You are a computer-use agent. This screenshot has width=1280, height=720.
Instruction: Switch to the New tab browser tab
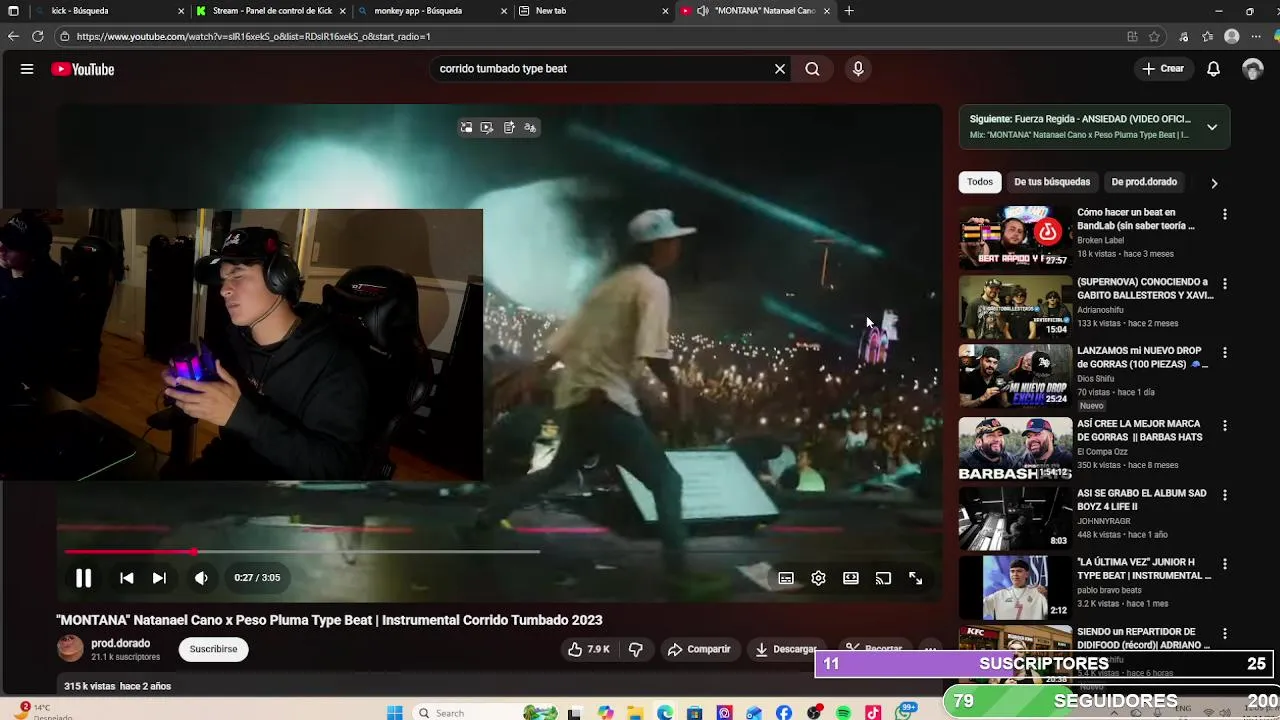point(594,11)
